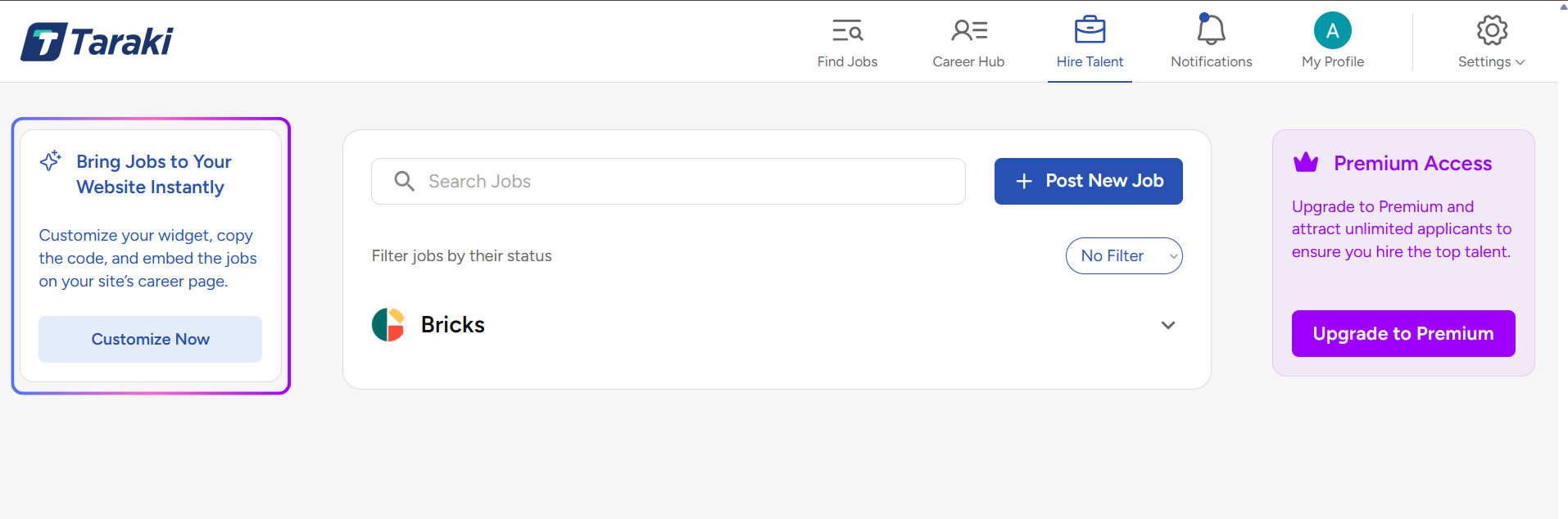1568x519 pixels.
Task: Open the No Filter status dropdown
Action: [x=1123, y=256]
